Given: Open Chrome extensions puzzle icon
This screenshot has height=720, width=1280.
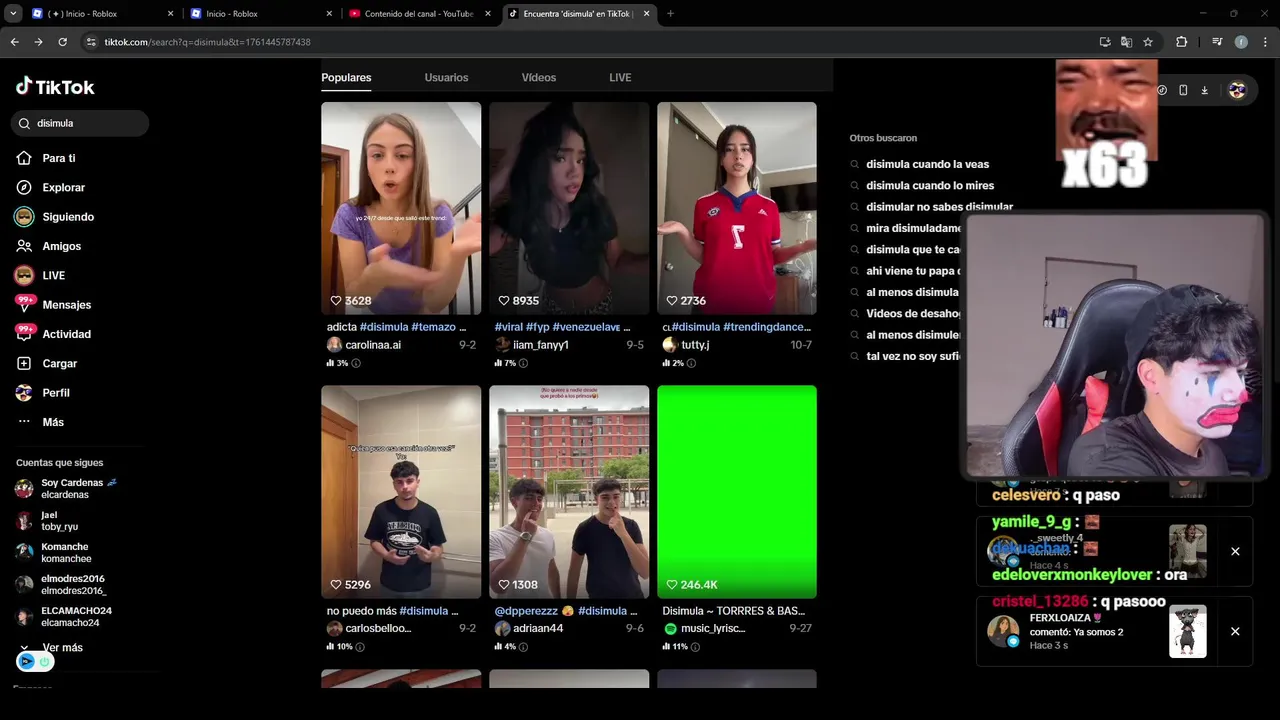Looking at the screenshot, I should tap(1181, 42).
